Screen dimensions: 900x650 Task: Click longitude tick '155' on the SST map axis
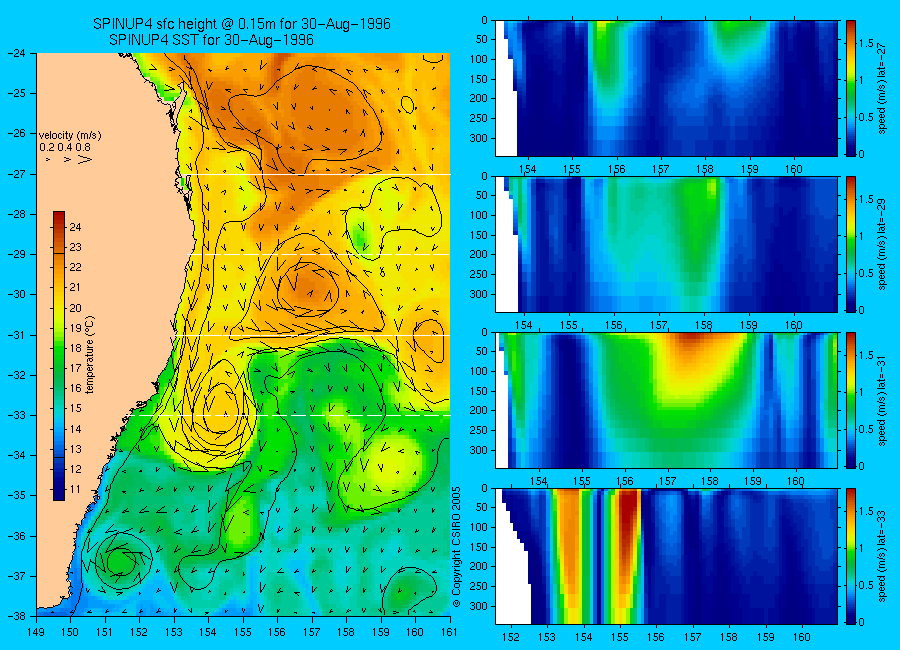243,633
